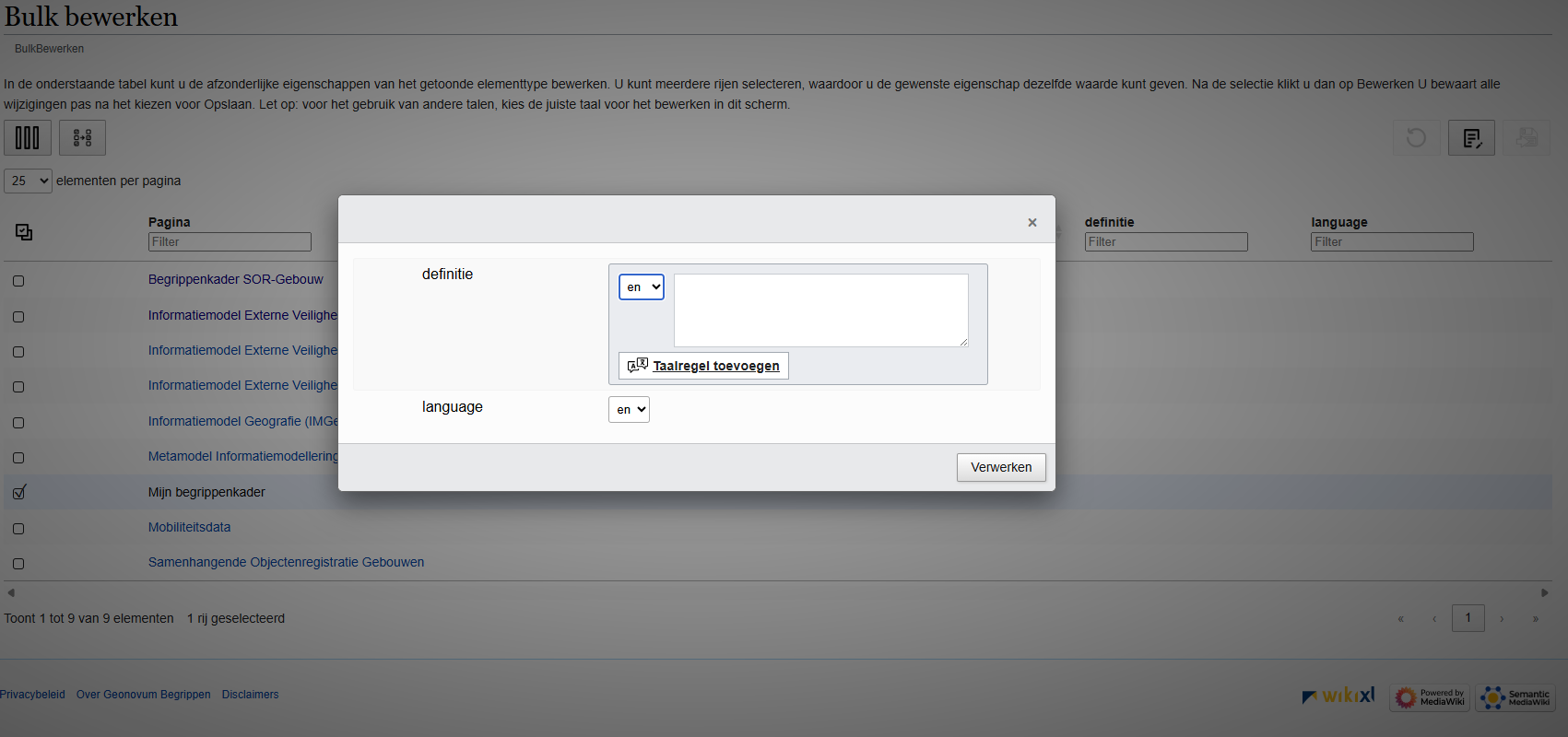Screen dimensions: 1568x737
Task: Open the Samenhangende Objectenregistratie Gebouwen link
Action: [286, 562]
